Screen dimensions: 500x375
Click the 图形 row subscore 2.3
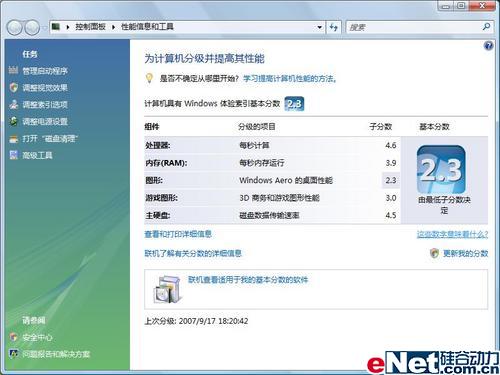(x=391, y=180)
